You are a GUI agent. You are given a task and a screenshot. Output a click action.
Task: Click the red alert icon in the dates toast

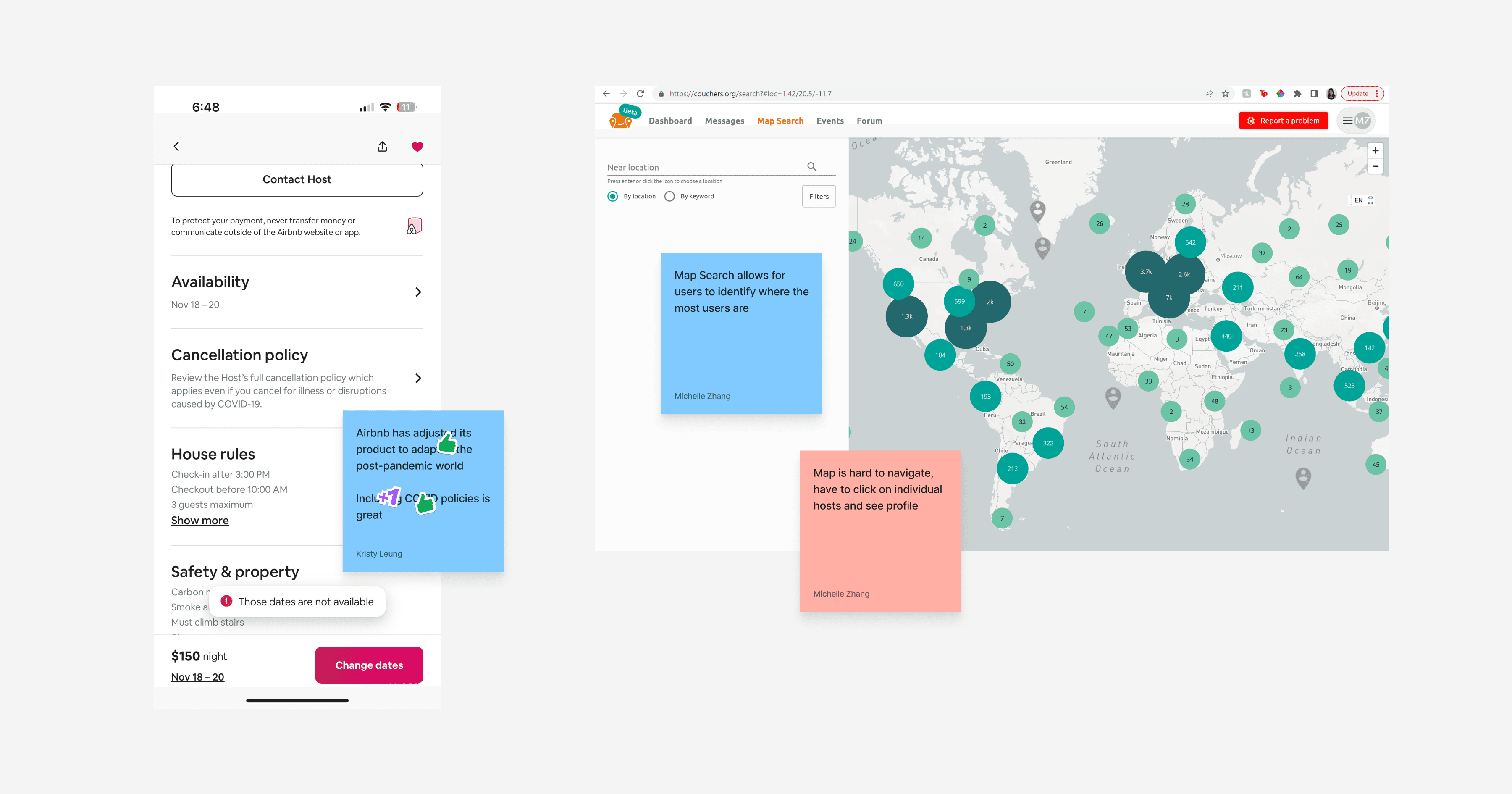226,601
